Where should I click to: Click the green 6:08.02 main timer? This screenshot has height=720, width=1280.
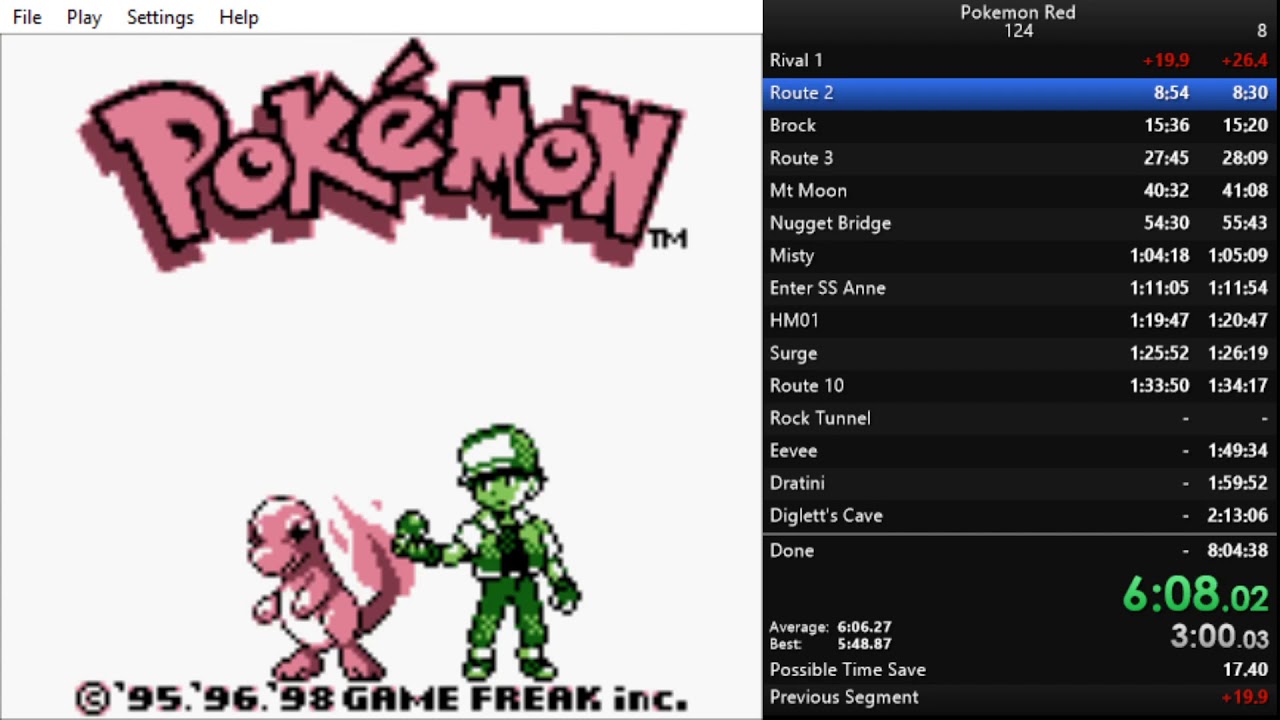click(x=1196, y=594)
